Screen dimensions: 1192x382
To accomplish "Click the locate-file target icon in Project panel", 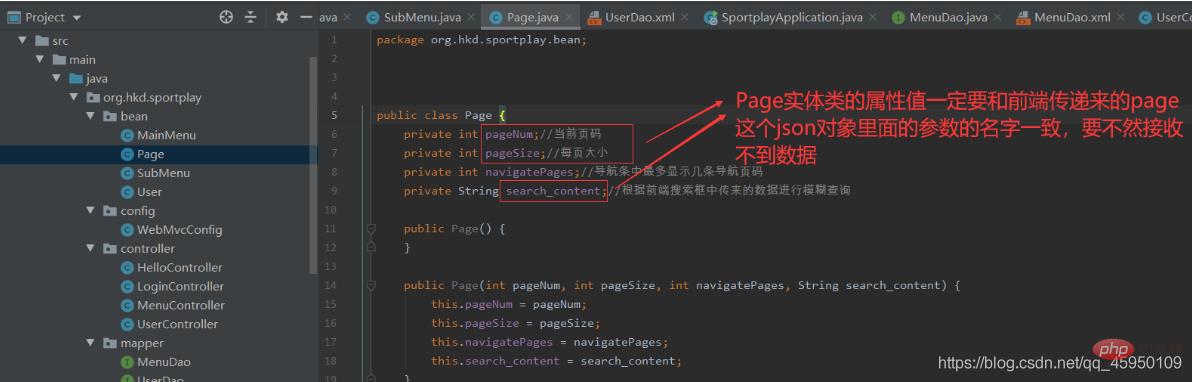I will pos(226,17).
